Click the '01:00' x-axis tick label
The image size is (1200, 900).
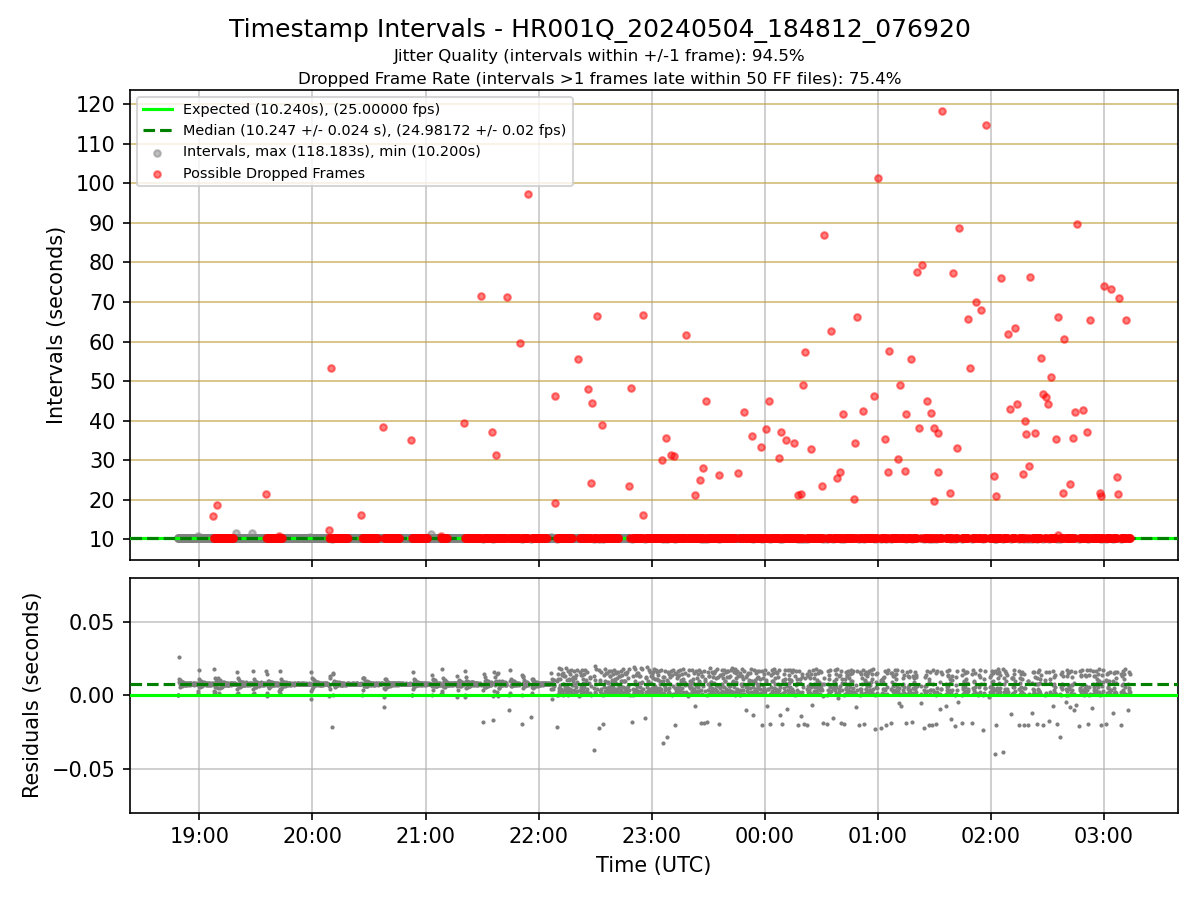click(x=878, y=836)
